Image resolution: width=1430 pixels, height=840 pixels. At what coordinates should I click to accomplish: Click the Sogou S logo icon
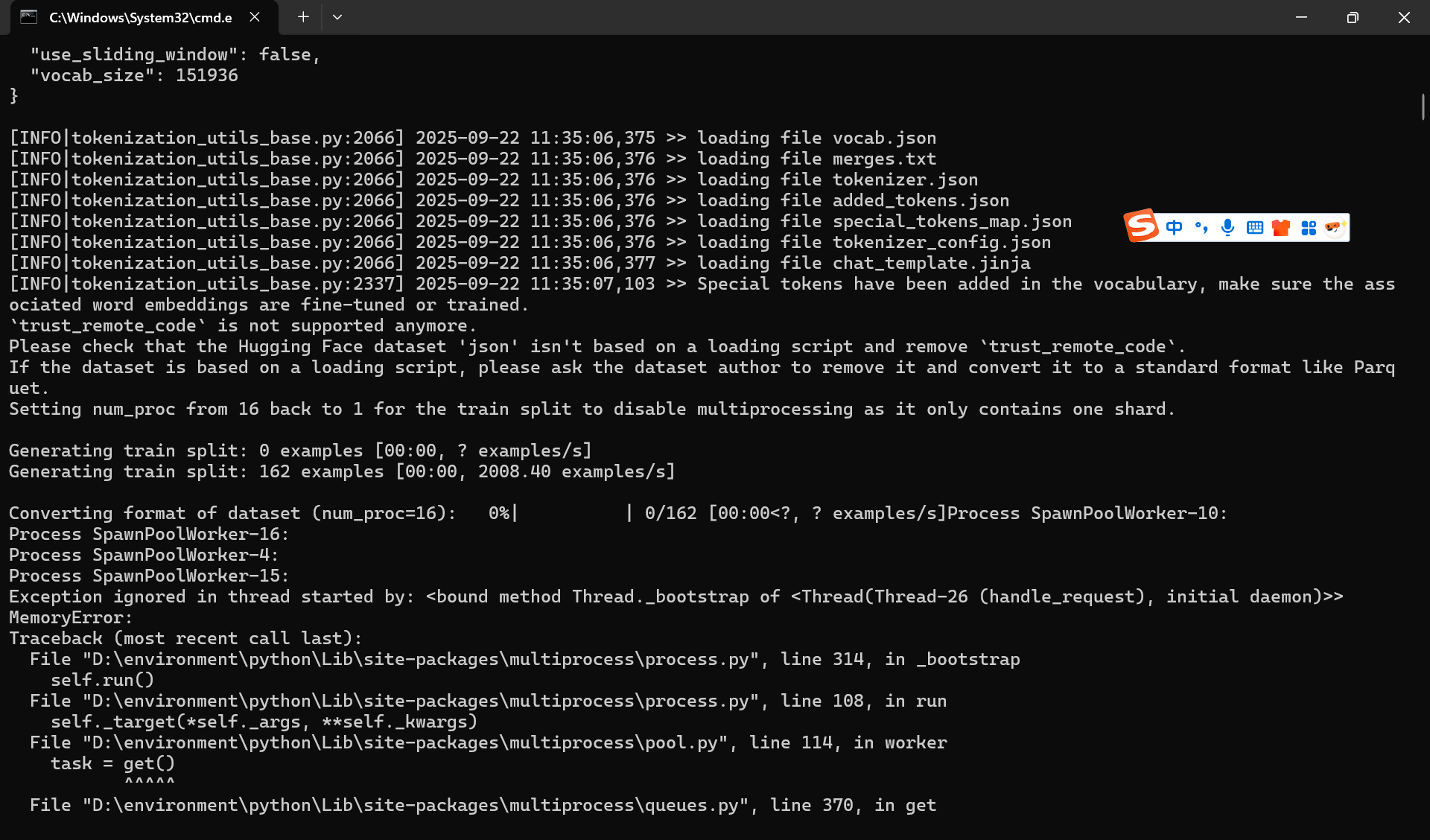tap(1142, 226)
